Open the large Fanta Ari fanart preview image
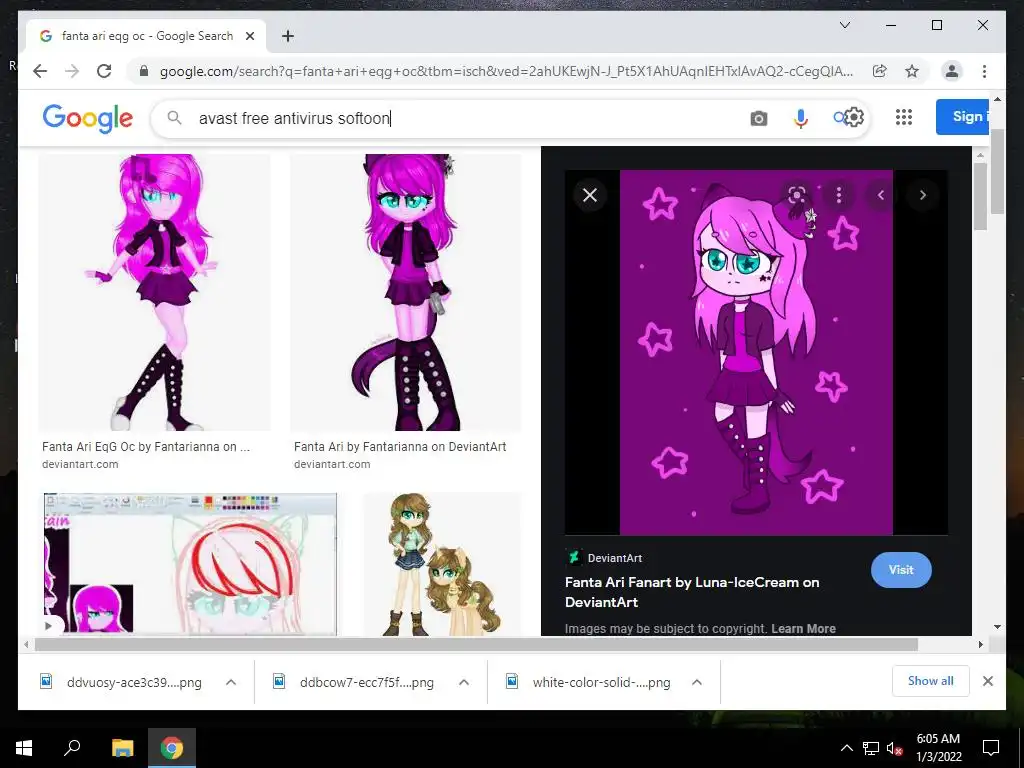Screen dimensions: 1024x768 pos(756,353)
